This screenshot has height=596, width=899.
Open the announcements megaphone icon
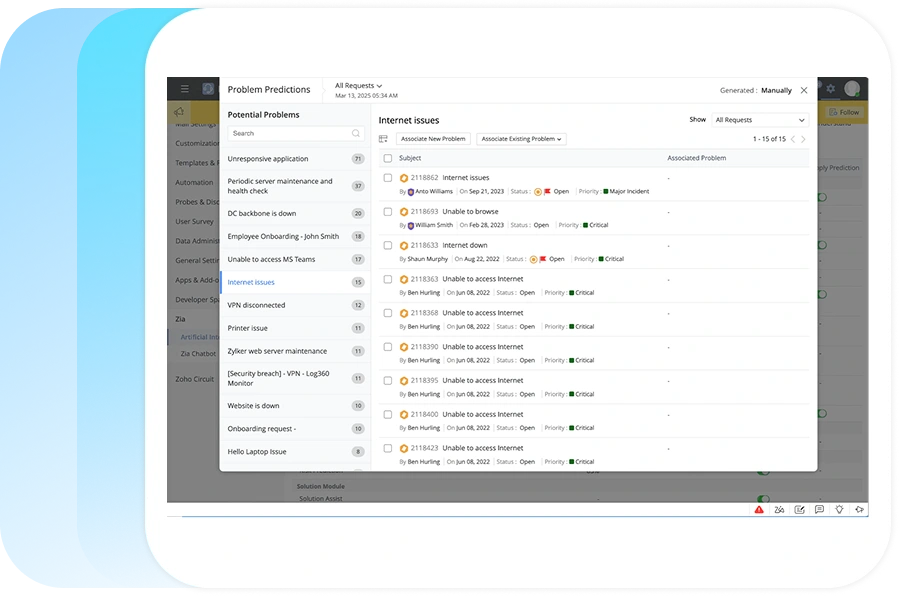pyautogui.click(x=859, y=509)
